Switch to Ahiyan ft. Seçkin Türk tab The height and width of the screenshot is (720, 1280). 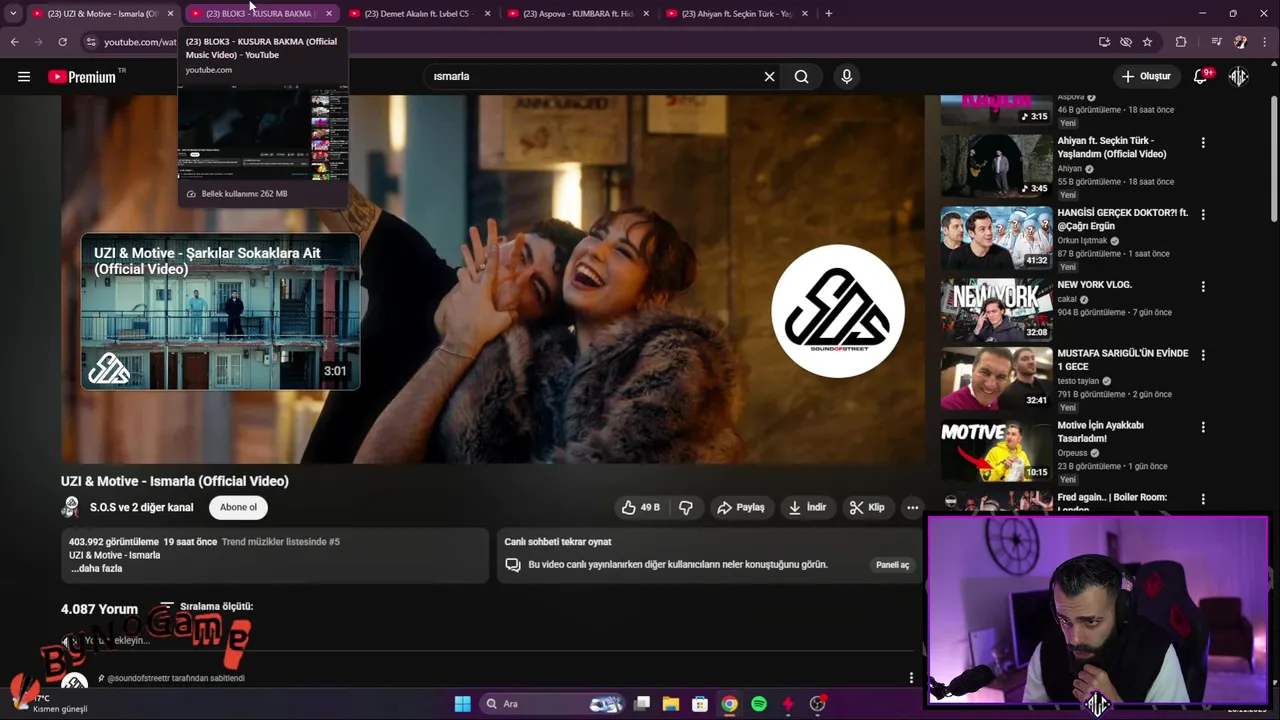coord(735,14)
